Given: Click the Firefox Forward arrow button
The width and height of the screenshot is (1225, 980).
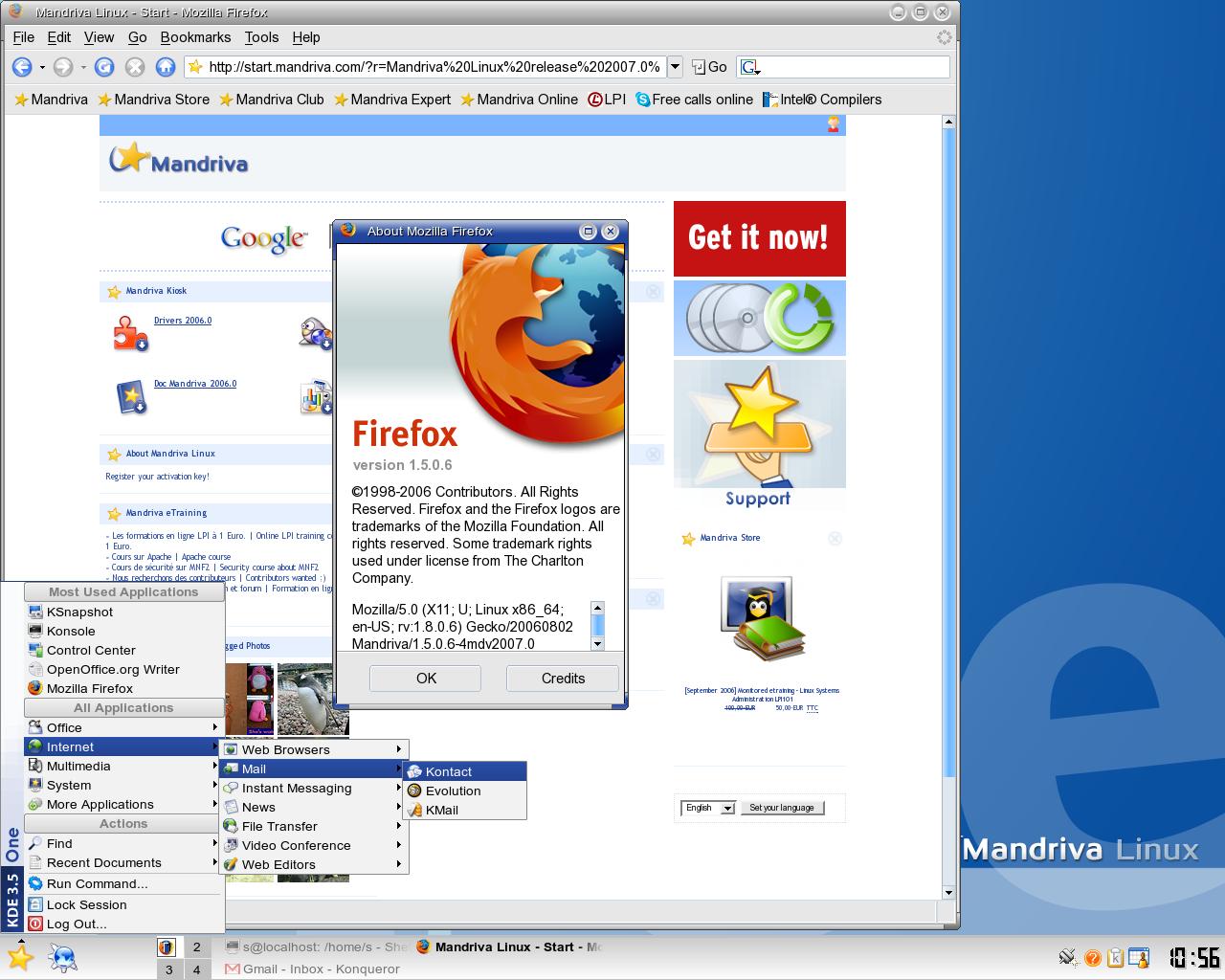Looking at the screenshot, I should click(63, 67).
